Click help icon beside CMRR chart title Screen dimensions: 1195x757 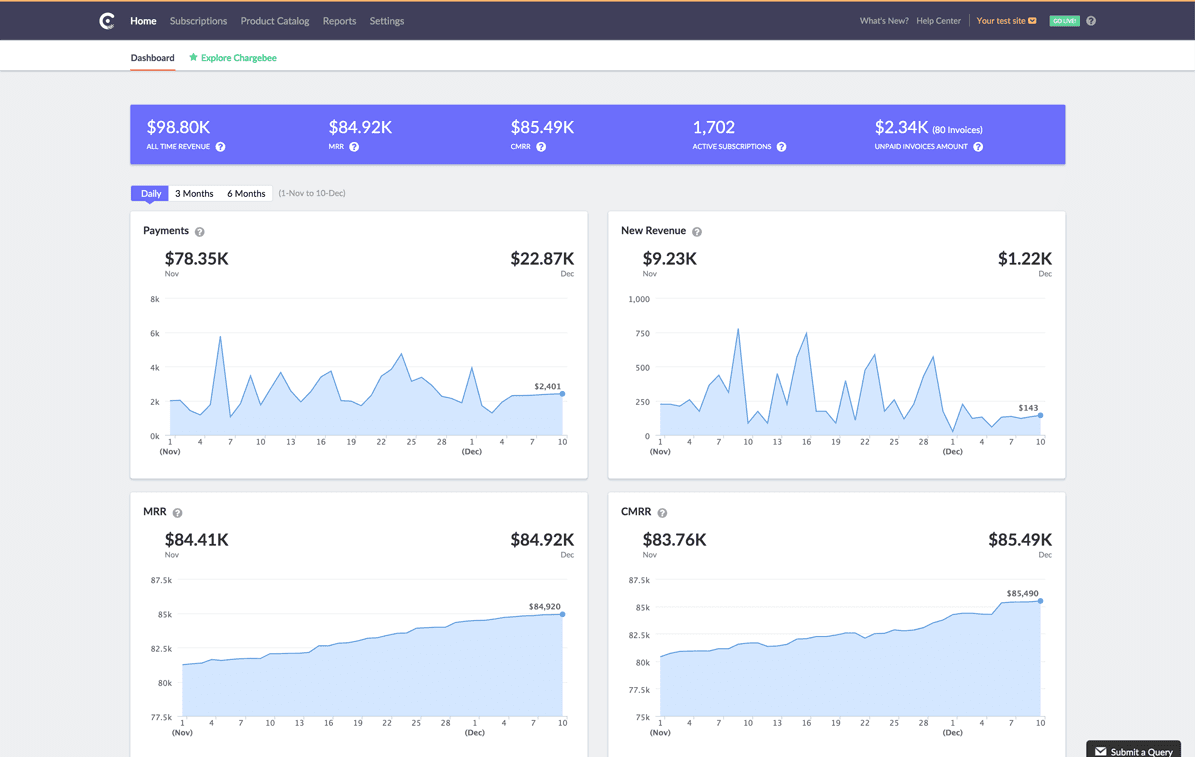click(x=662, y=513)
